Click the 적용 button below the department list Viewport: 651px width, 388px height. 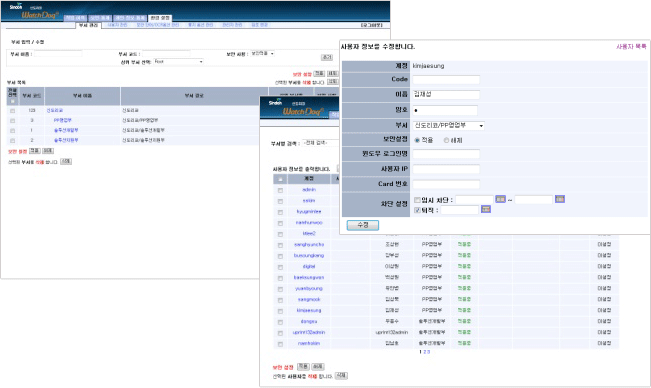(x=34, y=151)
